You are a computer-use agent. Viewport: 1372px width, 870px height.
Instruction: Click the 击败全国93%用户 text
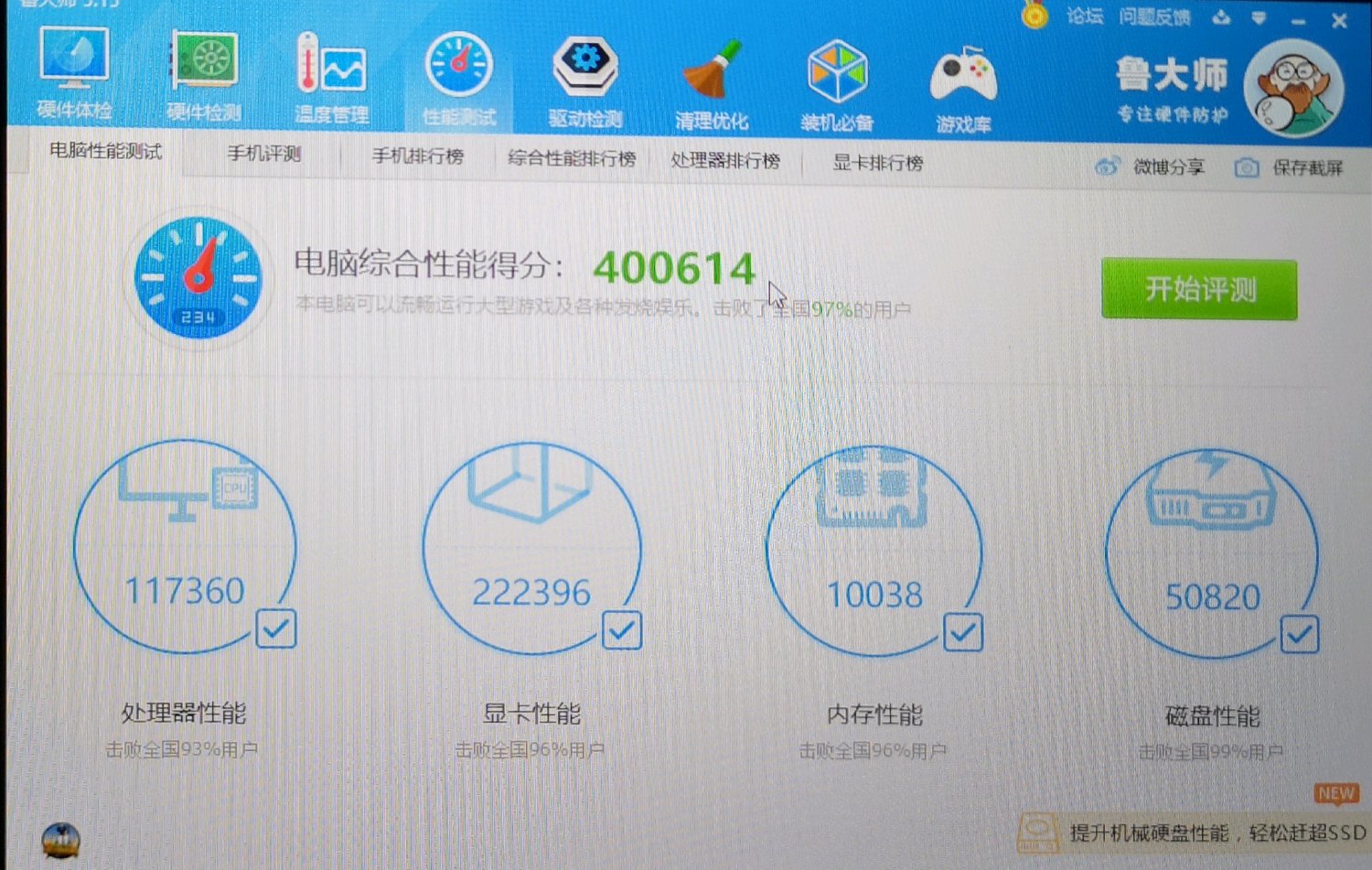pos(181,750)
